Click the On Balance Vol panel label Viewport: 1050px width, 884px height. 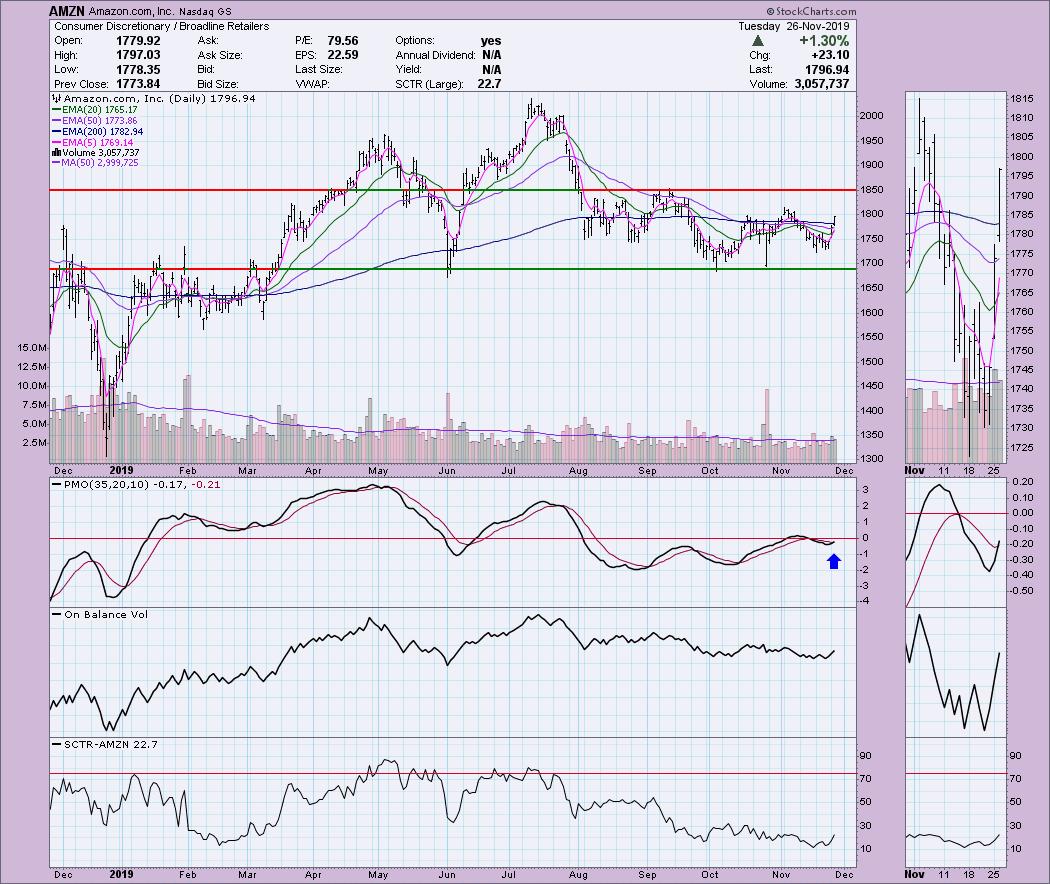click(101, 614)
